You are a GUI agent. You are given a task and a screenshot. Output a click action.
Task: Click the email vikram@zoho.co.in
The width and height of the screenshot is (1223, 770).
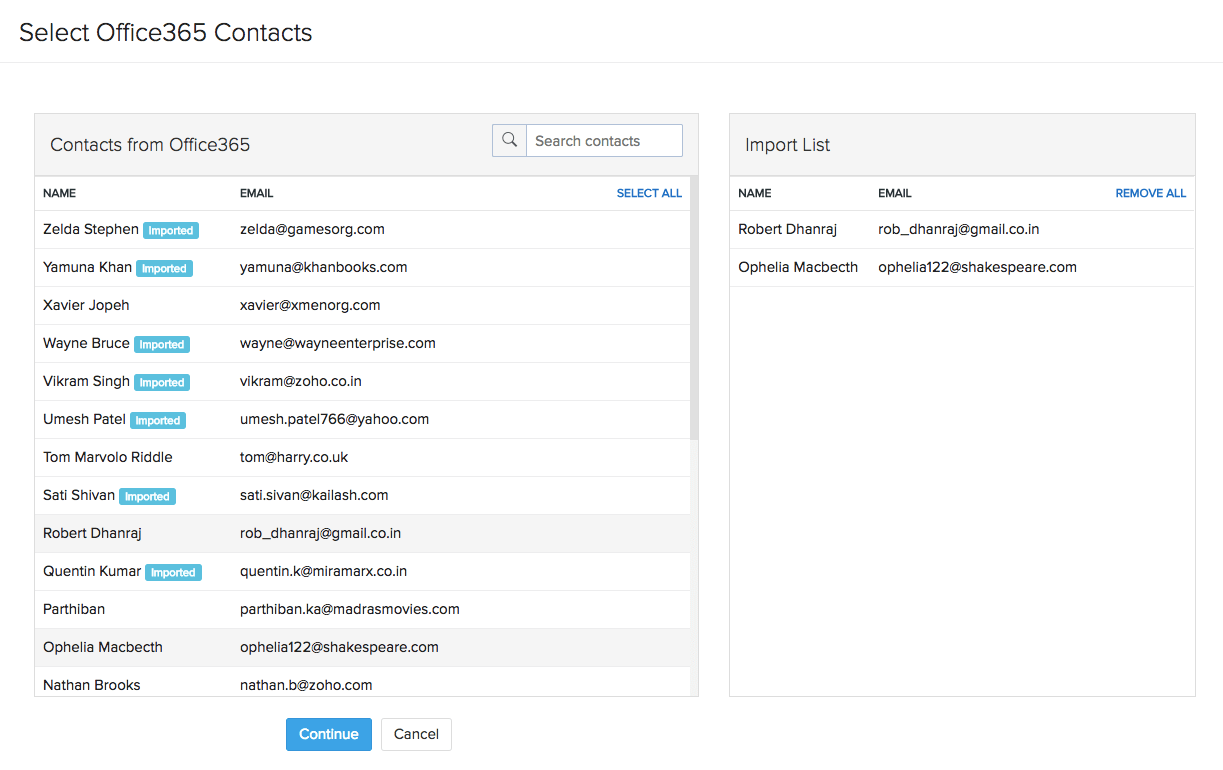click(x=301, y=381)
